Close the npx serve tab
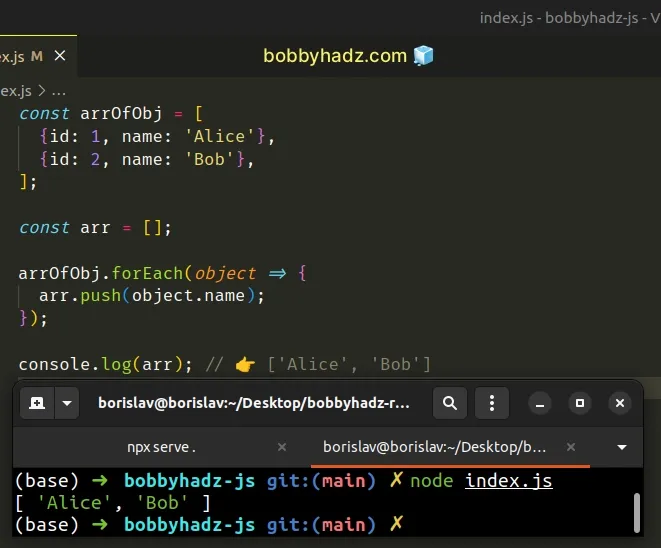The height and width of the screenshot is (548, 661). point(282,447)
